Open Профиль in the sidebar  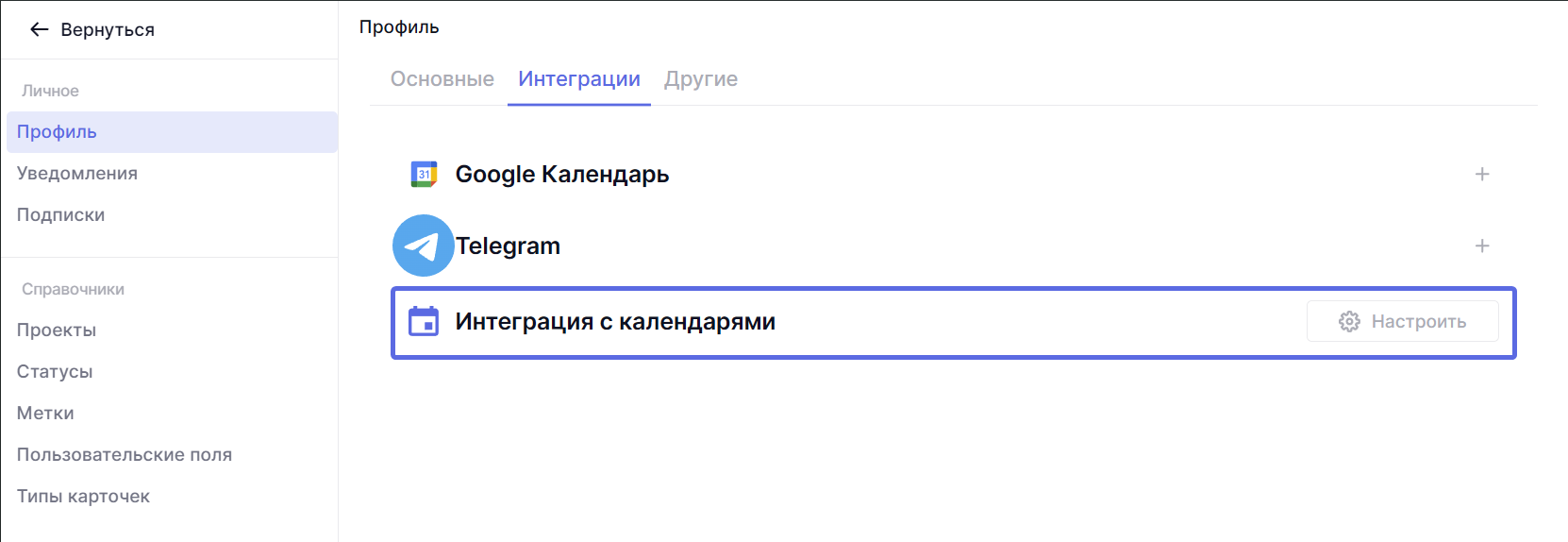(57, 132)
